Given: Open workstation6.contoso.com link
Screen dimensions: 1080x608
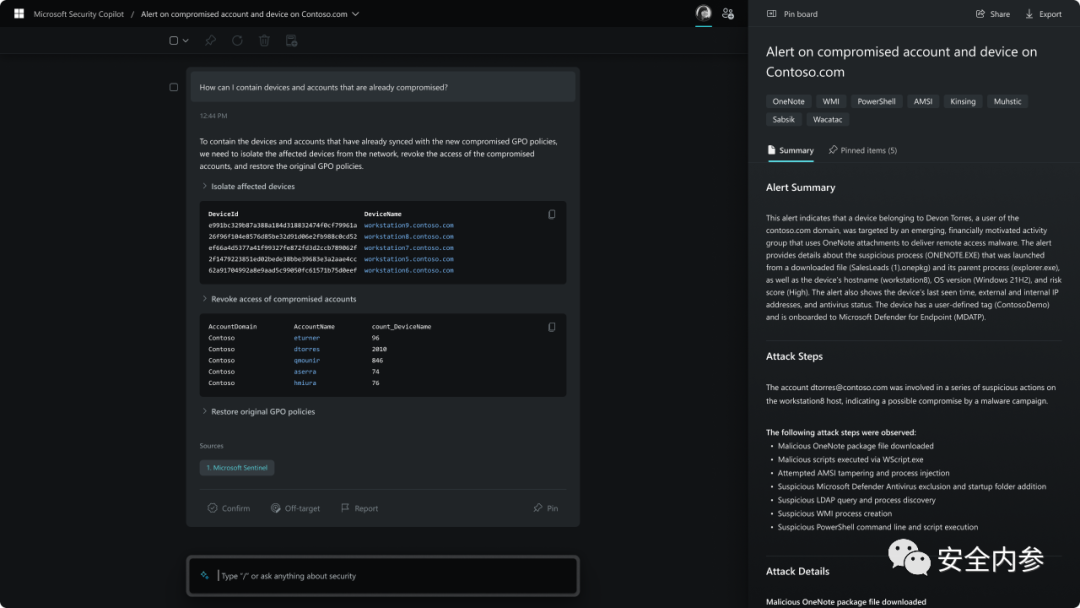Looking at the screenshot, I should click(409, 270).
